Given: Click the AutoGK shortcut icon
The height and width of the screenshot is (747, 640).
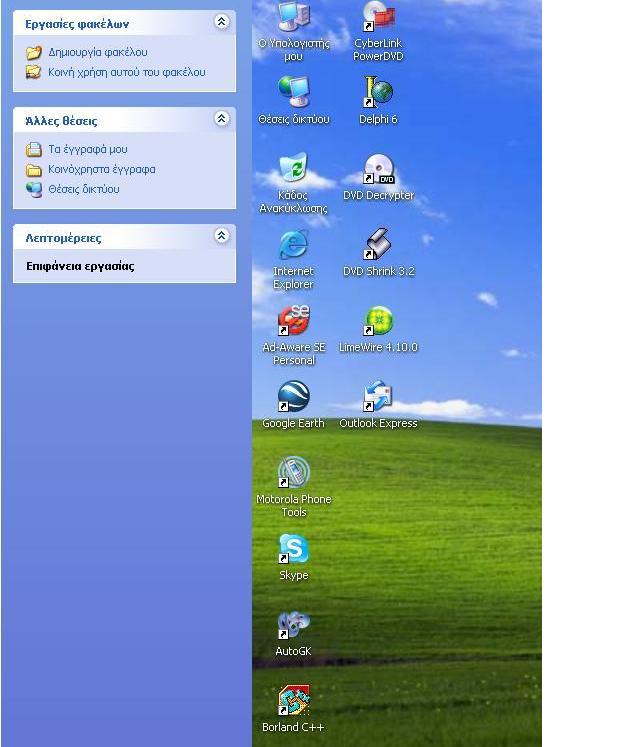Looking at the screenshot, I should click(294, 624).
